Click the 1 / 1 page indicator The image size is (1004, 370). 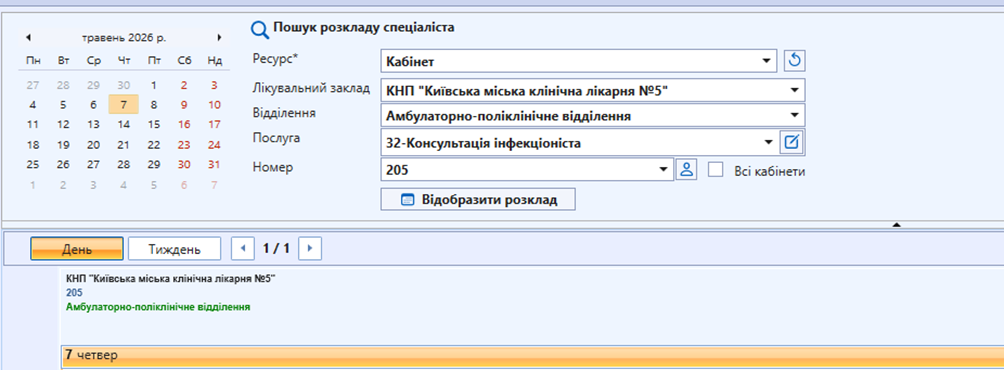click(x=276, y=248)
